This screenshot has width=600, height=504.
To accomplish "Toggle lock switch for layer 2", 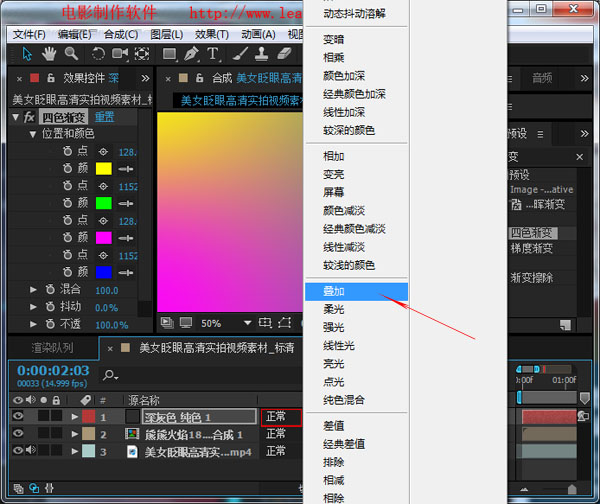I will coord(56,434).
